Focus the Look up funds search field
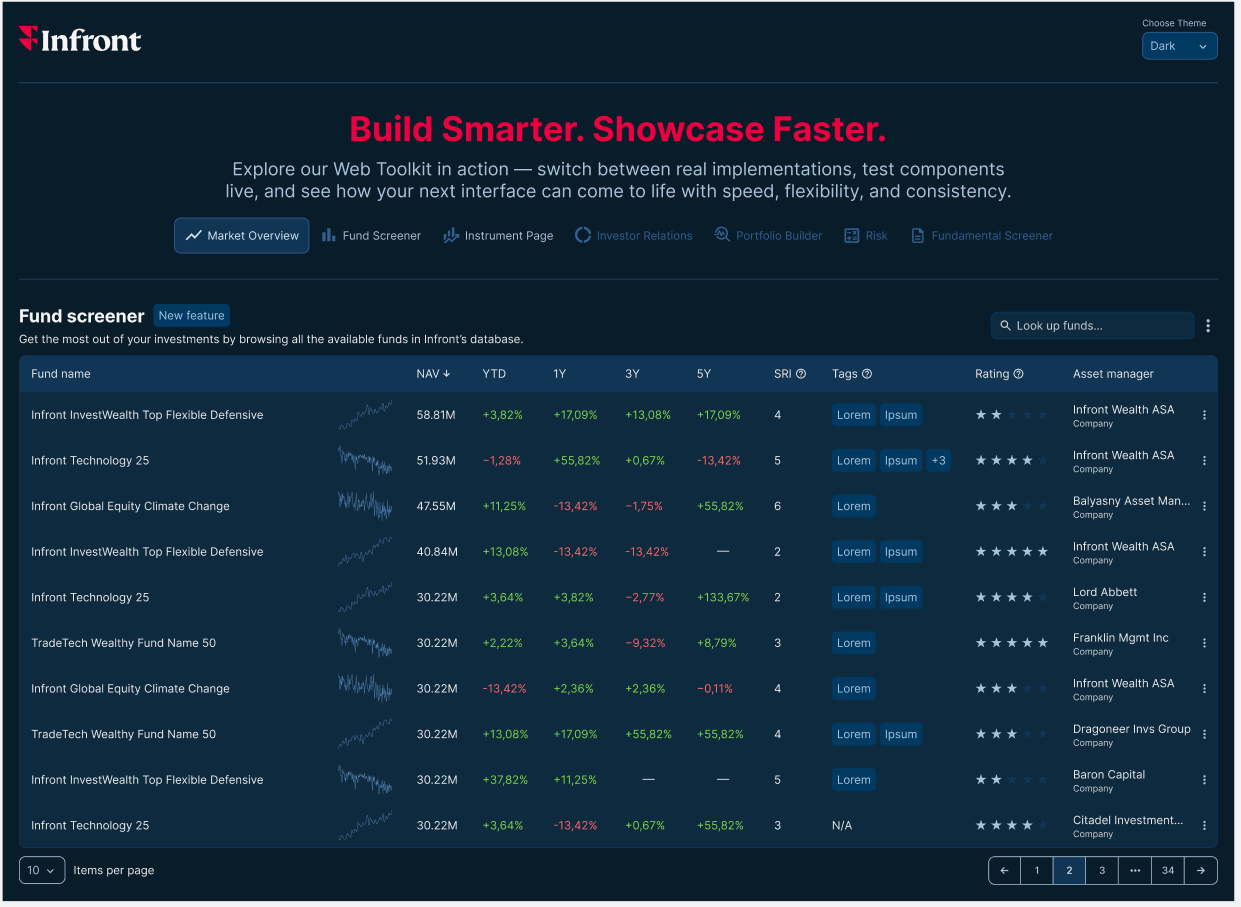The image size is (1241, 907). click(x=1092, y=326)
